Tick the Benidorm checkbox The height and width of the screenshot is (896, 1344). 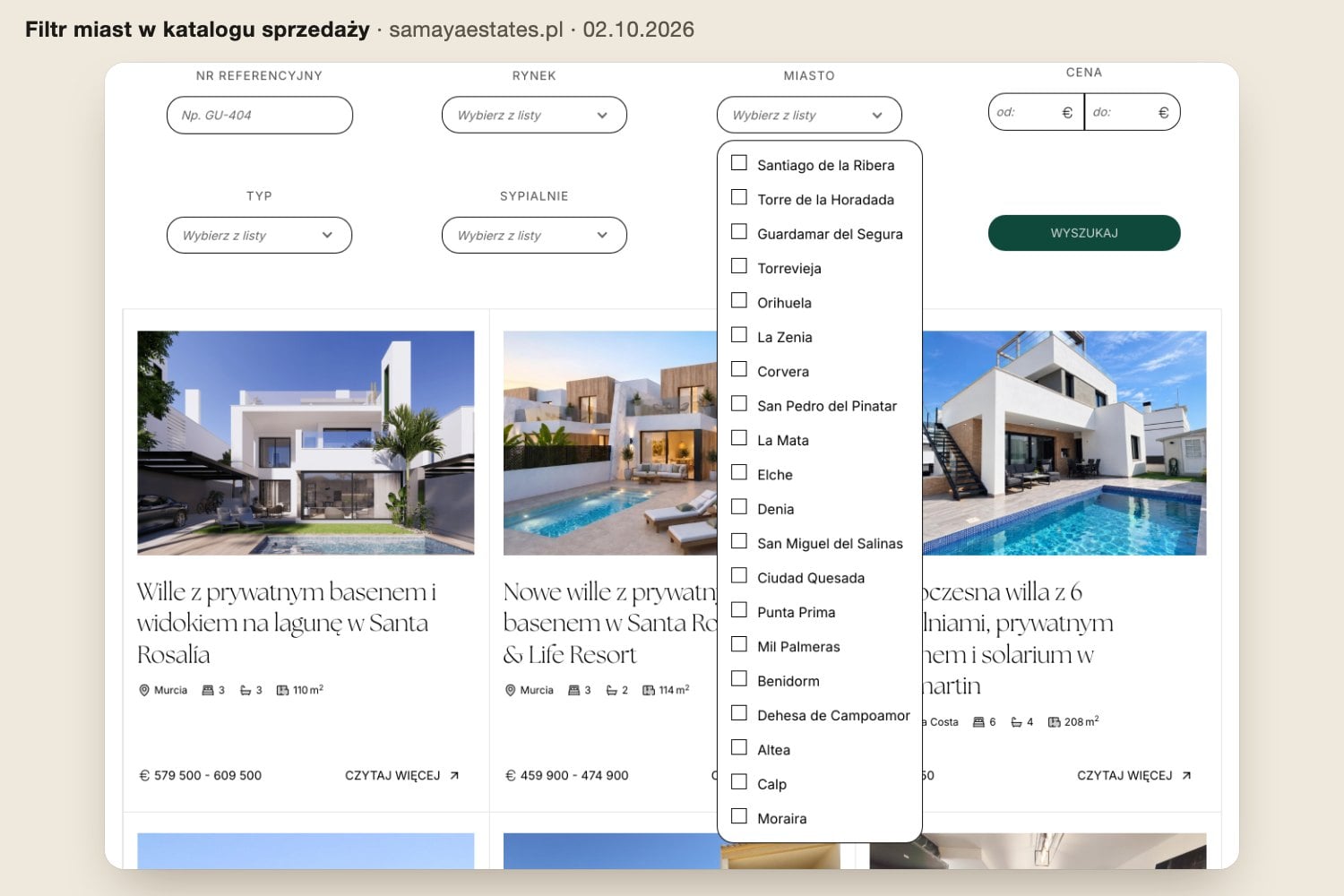pos(739,679)
